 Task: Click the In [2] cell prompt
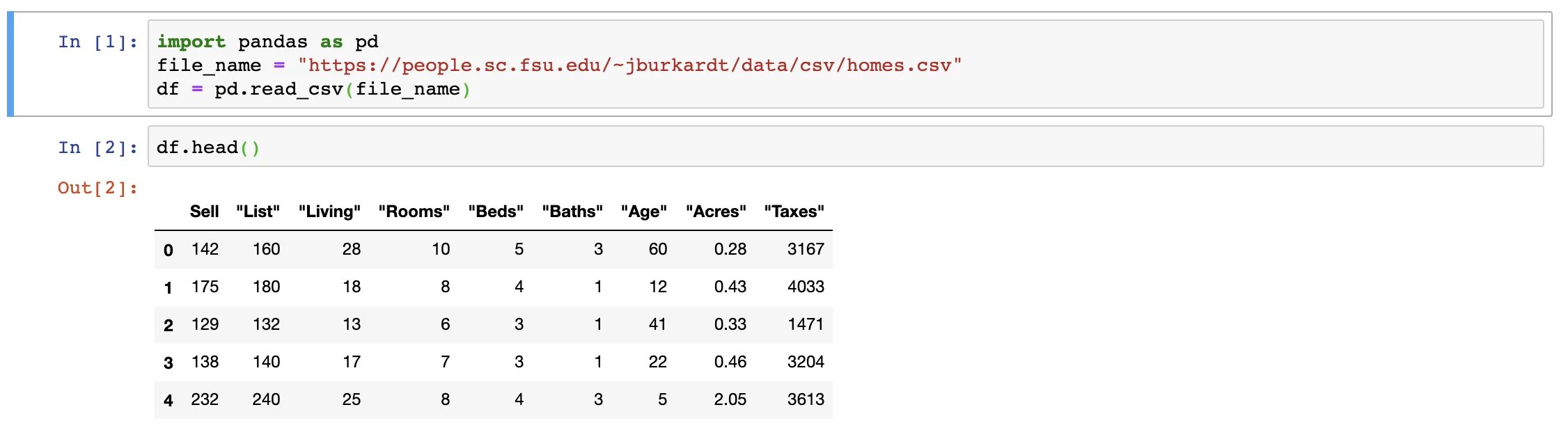click(x=97, y=148)
